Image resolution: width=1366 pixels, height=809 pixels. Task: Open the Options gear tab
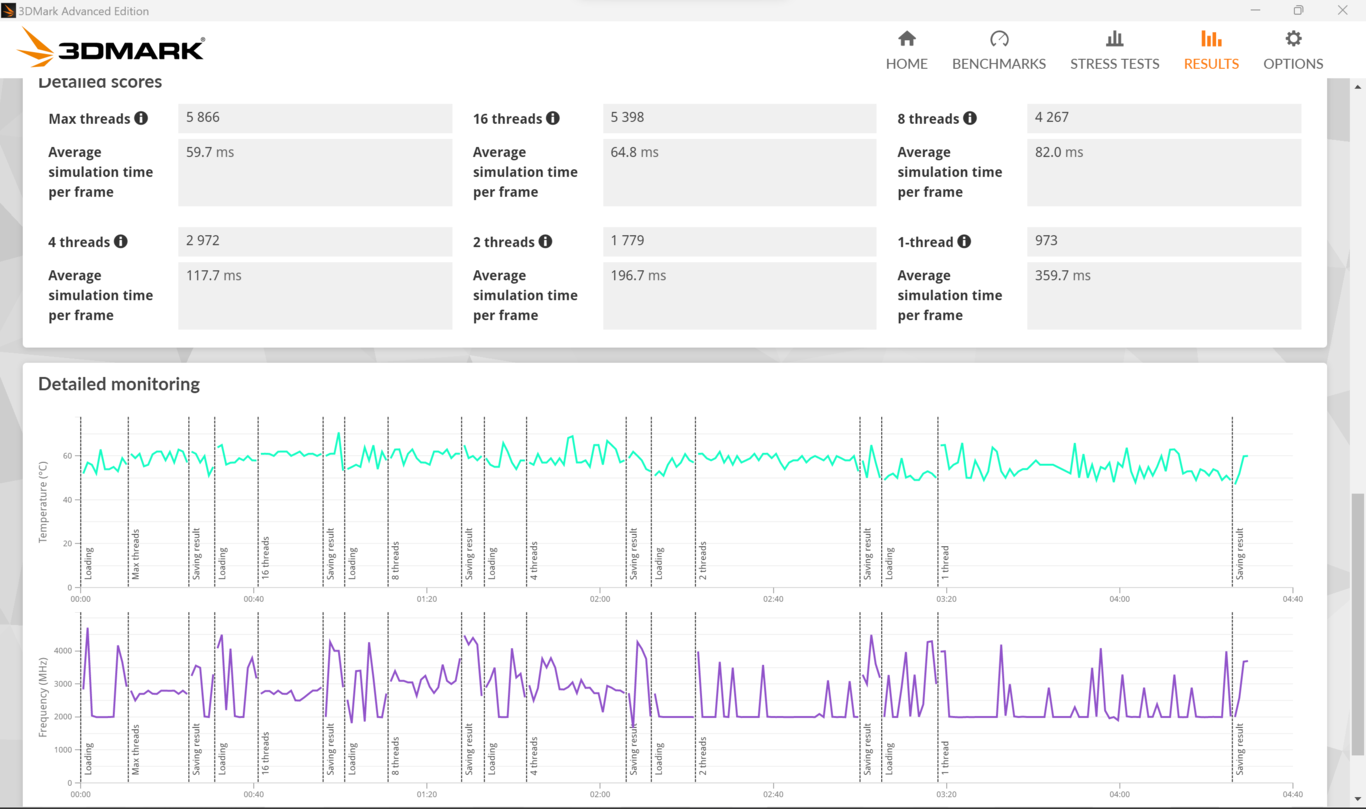point(1293,50)
